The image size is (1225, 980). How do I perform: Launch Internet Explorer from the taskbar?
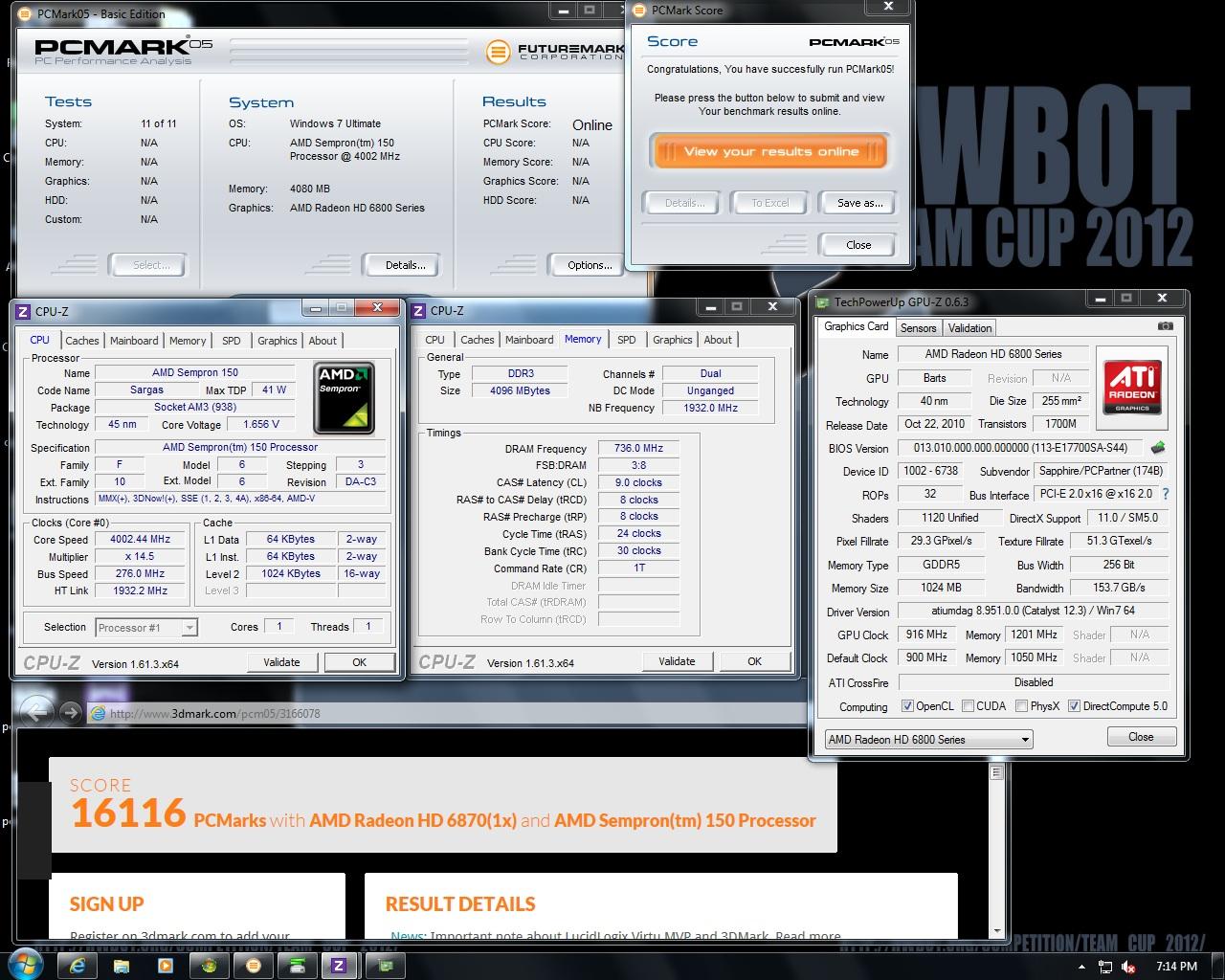point(76,966)
